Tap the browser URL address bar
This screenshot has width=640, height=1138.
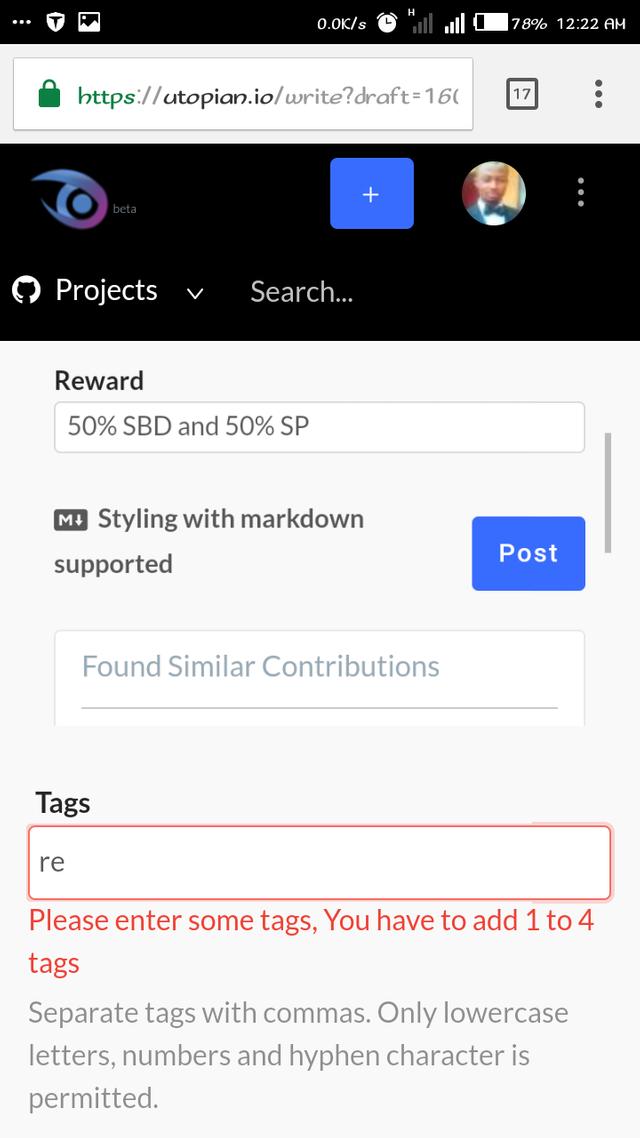[x=268, y=96]
